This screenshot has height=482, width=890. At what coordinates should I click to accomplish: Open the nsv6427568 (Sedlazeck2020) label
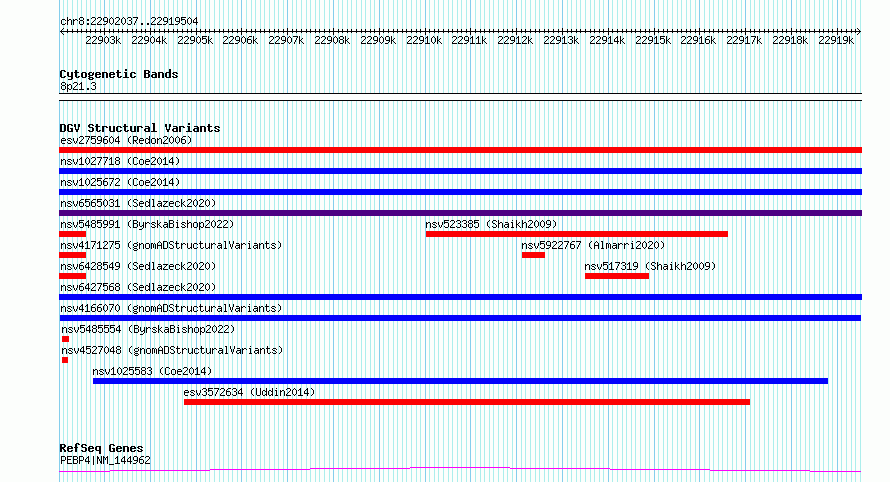click(x=138, y=287)
